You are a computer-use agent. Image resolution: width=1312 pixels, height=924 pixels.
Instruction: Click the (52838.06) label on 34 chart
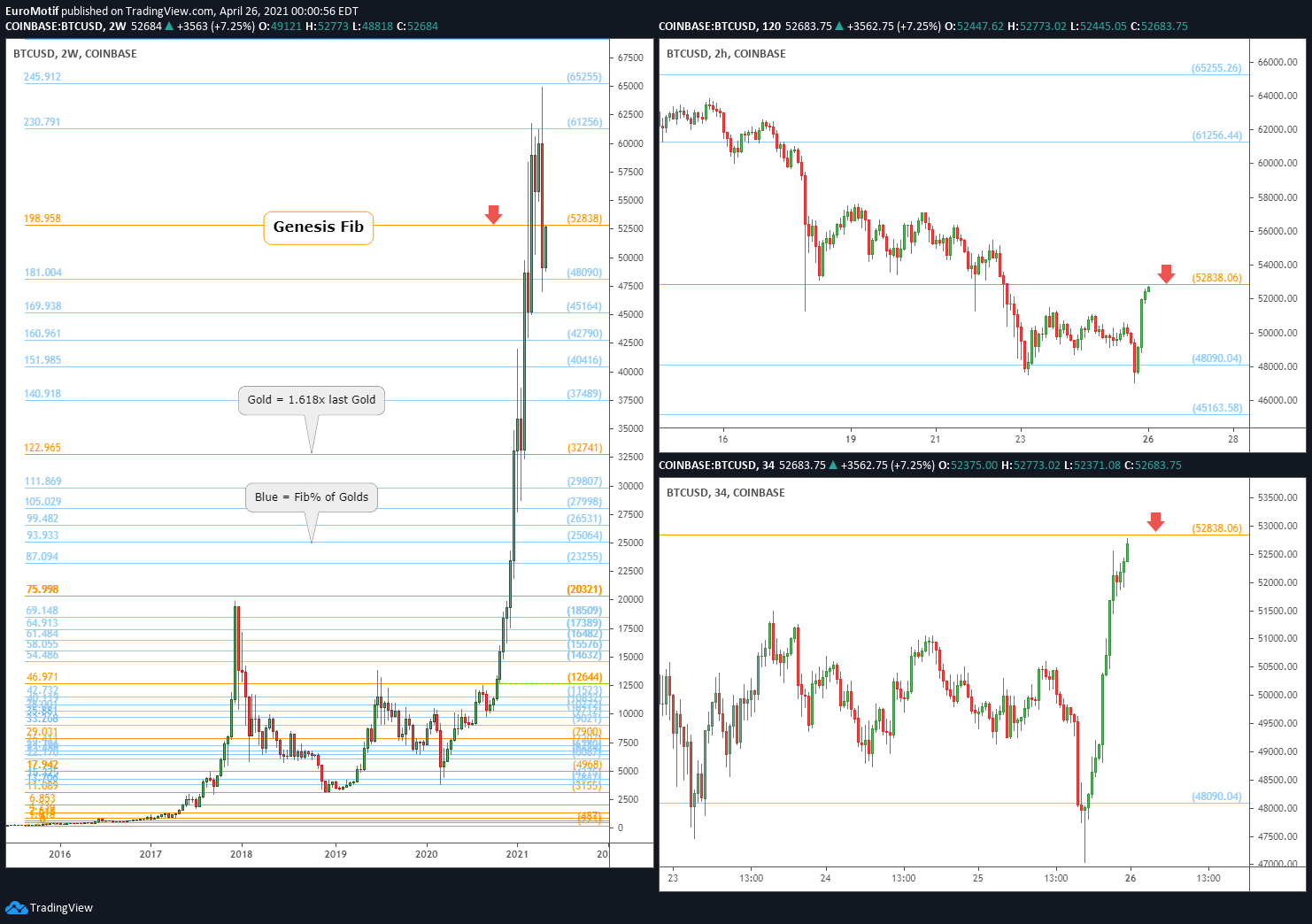tap(1216, 528)
